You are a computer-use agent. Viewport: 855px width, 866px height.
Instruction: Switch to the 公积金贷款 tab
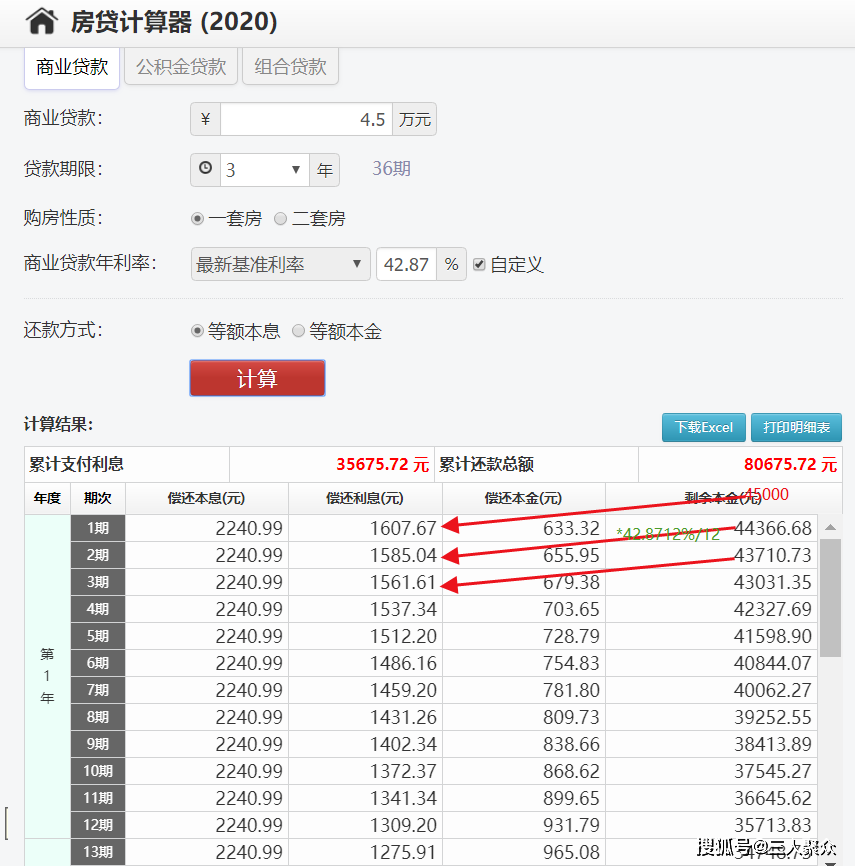coord(180,67)
